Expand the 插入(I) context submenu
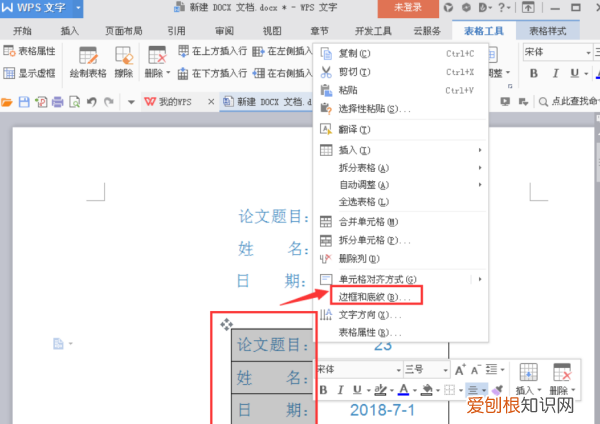 401,150
